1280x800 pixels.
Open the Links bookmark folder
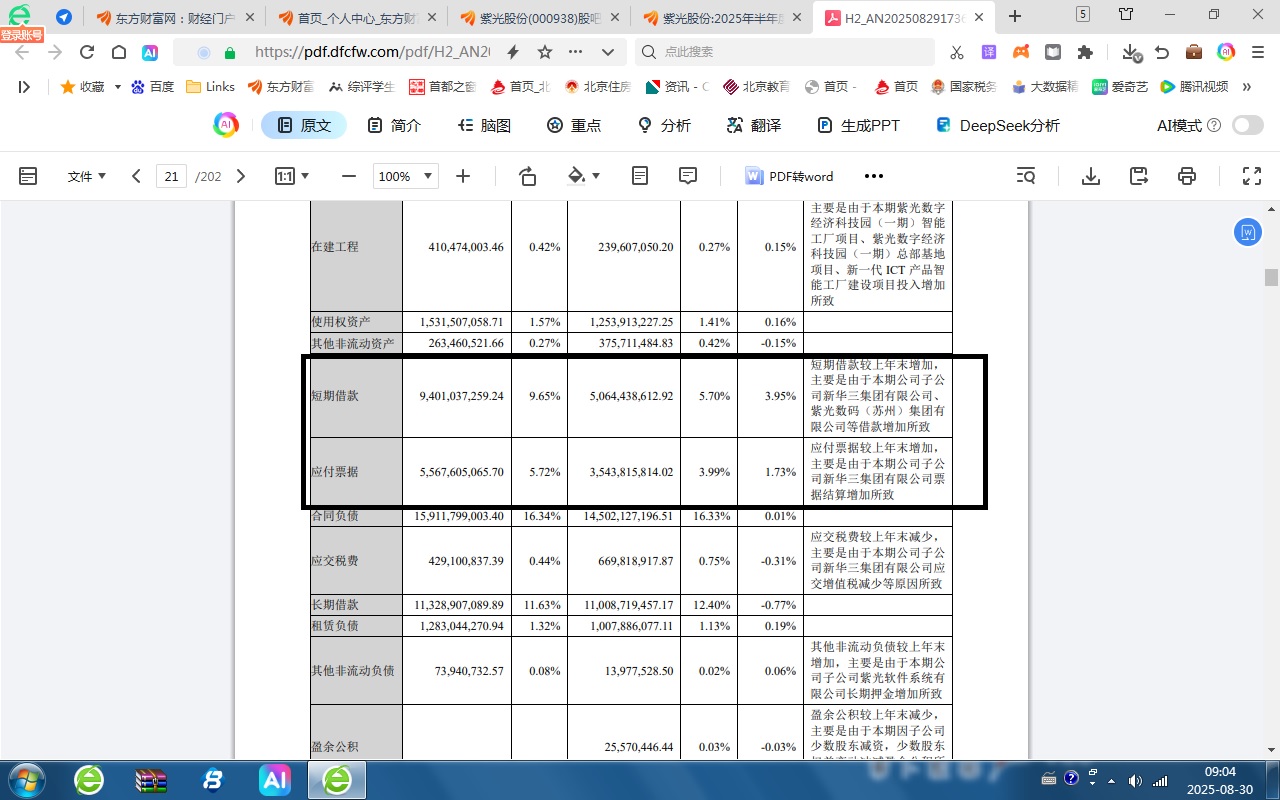pos(210,87)
